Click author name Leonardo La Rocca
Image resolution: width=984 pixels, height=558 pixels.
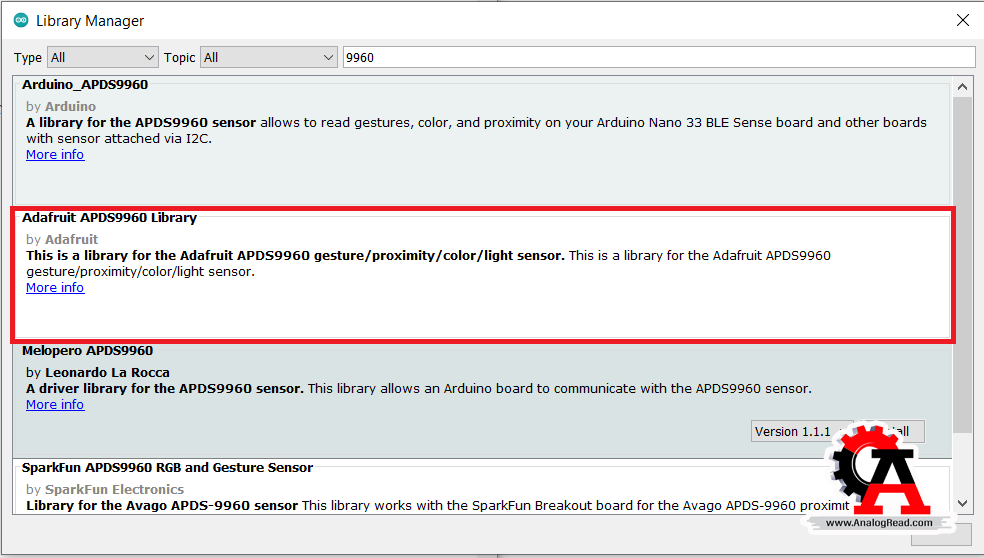tap(107, 373)
